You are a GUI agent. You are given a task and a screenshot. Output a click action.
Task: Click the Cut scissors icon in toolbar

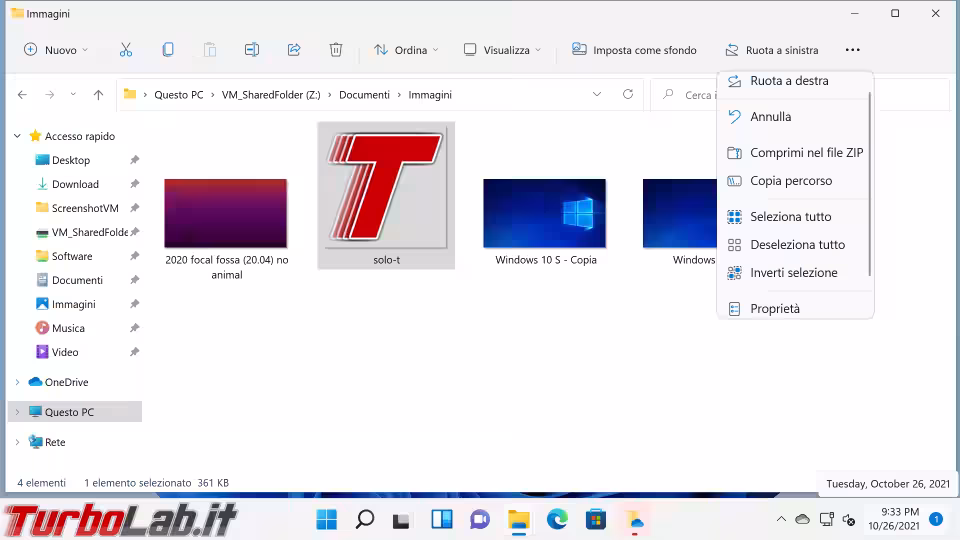126,50
